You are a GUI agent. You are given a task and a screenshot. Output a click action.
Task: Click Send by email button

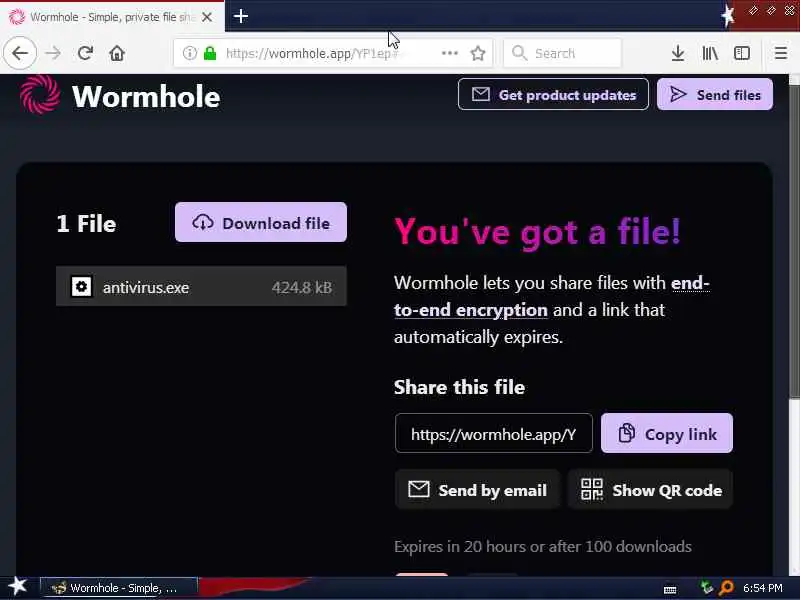tap(478, 490)
